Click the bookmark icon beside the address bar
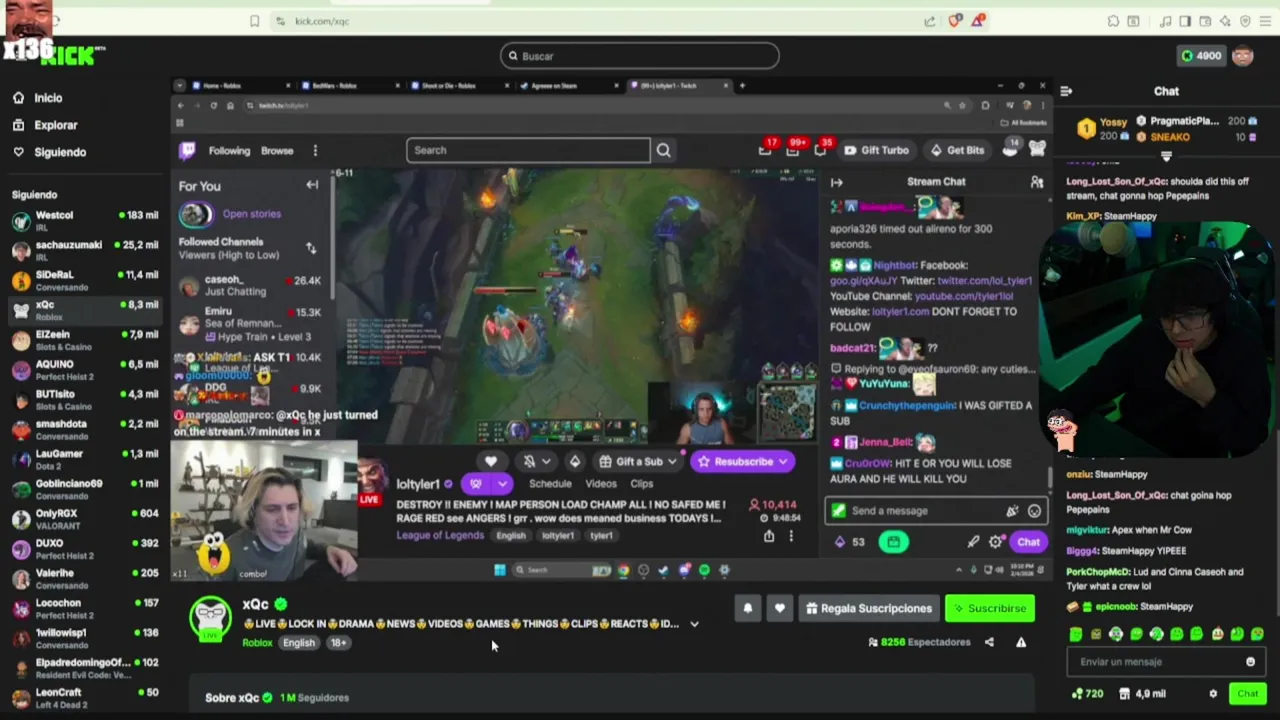1280x720 pixels. [254, 21]
